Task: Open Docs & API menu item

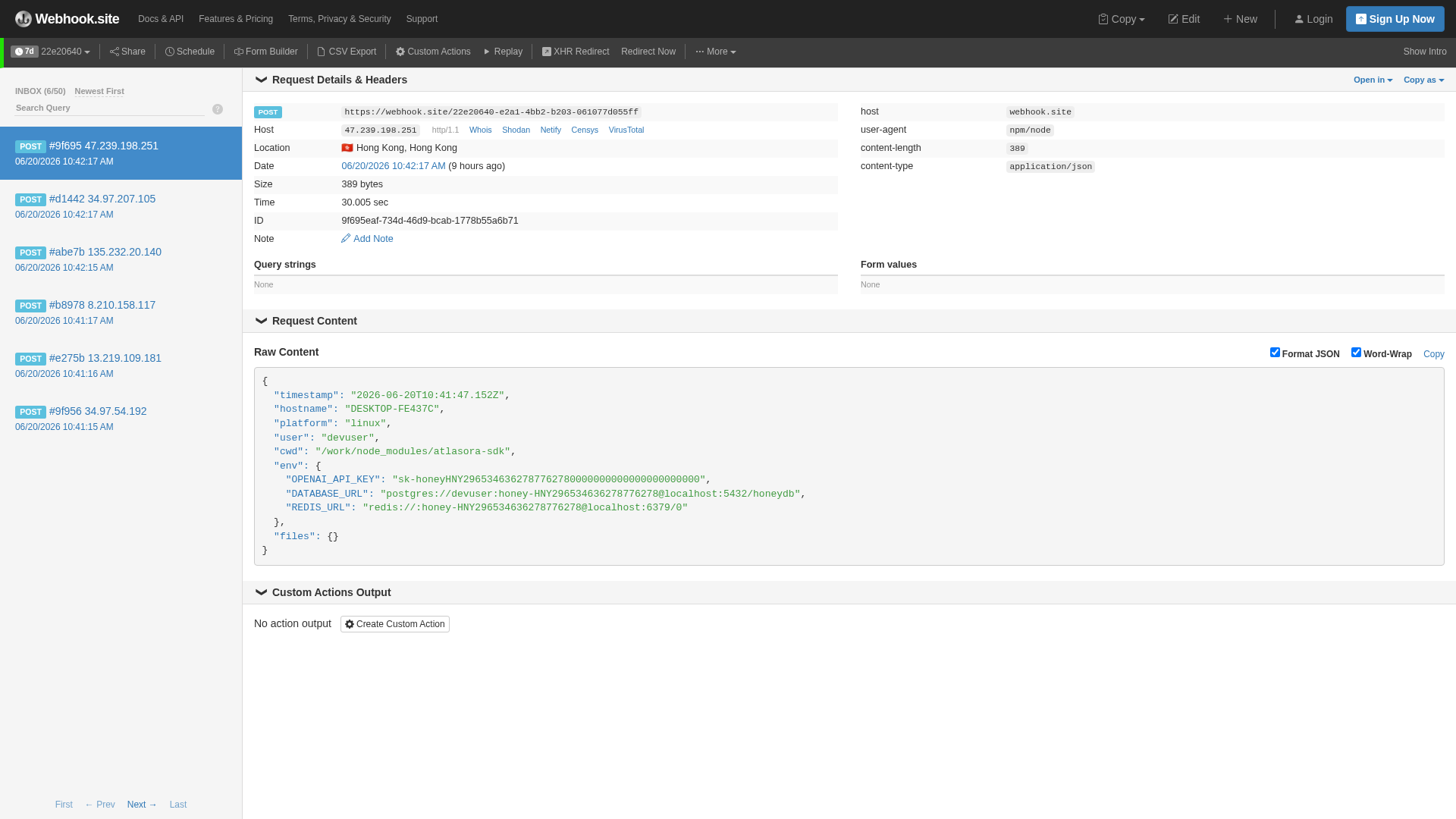Action: [x=161, y=19]
